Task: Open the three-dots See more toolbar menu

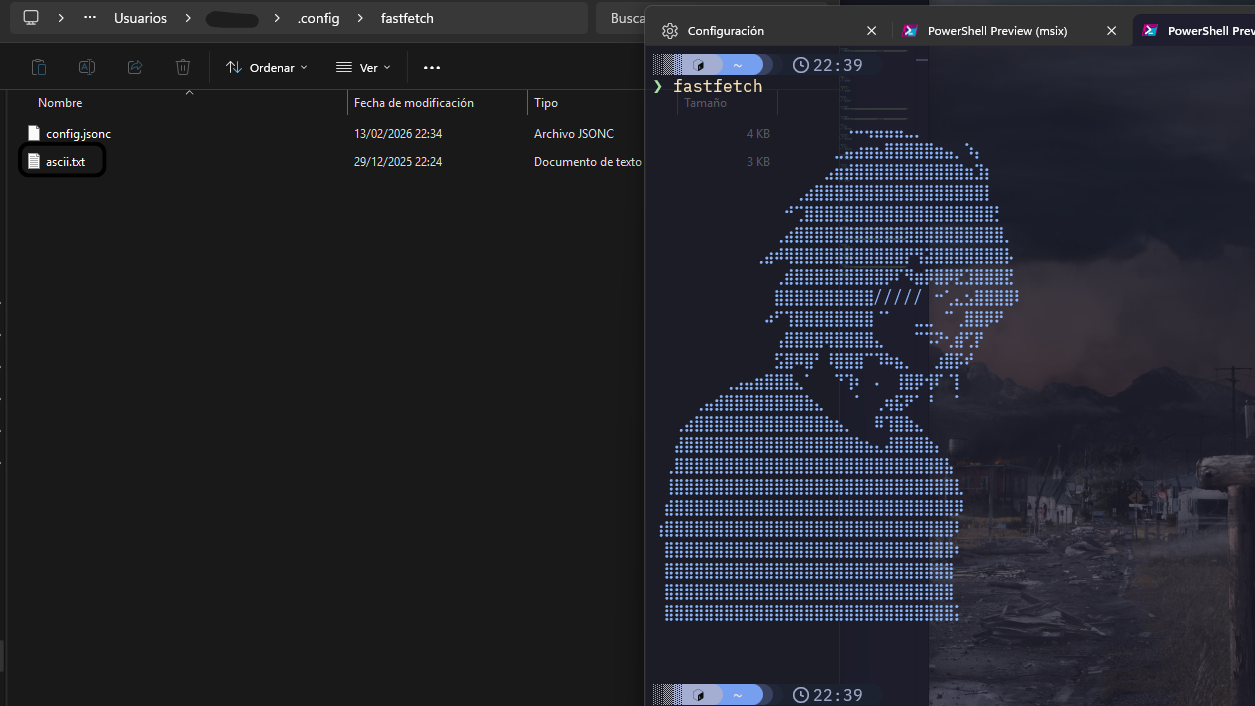Action: [x=432, y=67]
